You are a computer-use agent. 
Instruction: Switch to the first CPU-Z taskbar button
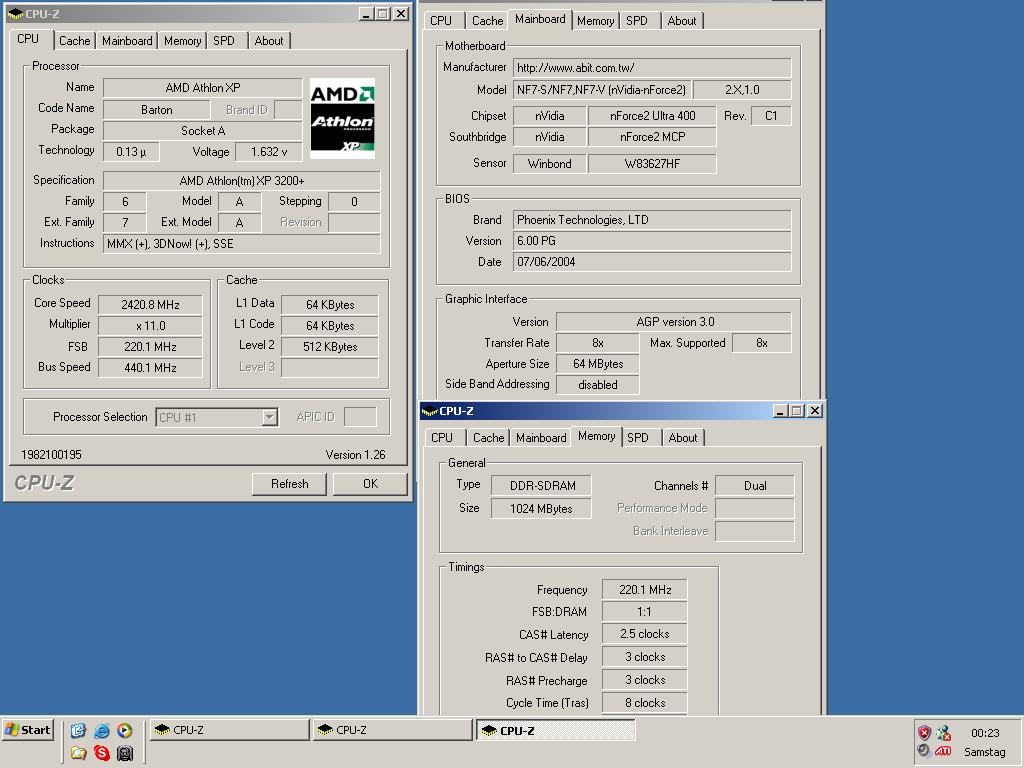[x=229, y=730]
